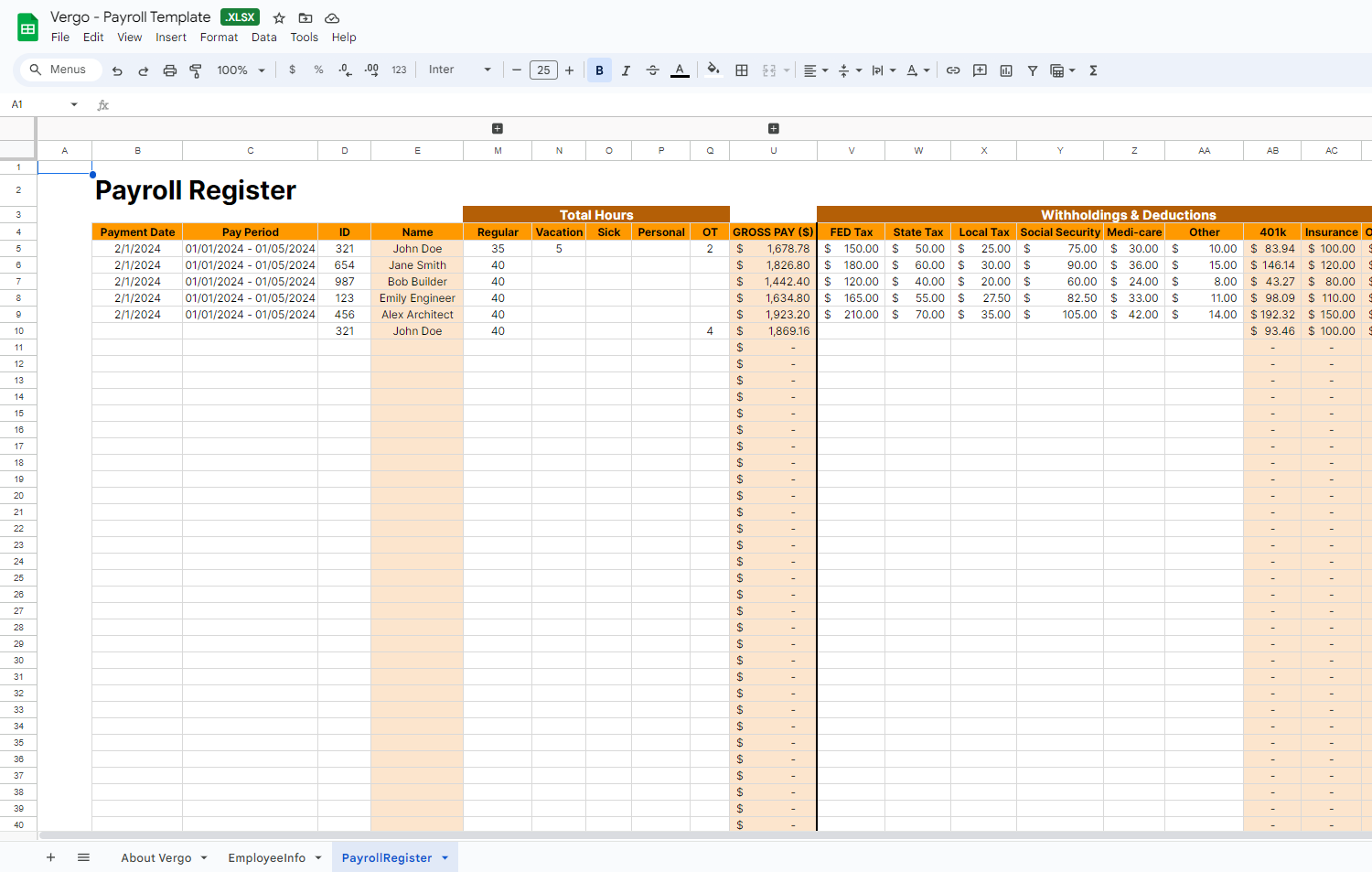Switch to the EmployeeInfo sheet tab
The width and height of the screenshot is (1372, 872).
point(267,857)
